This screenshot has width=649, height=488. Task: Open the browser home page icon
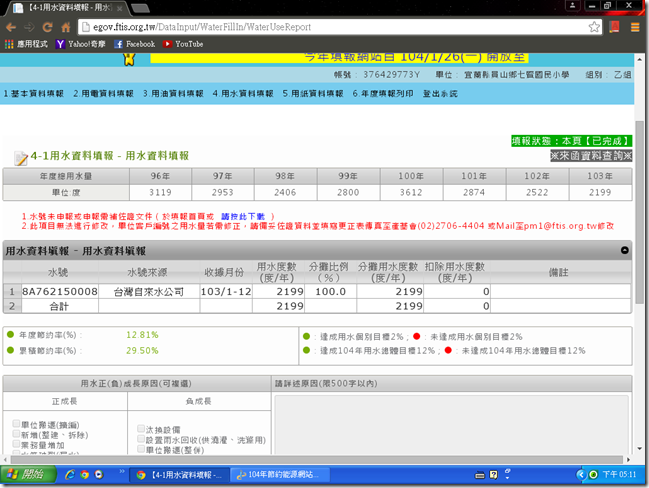click(x=66, y=27)
